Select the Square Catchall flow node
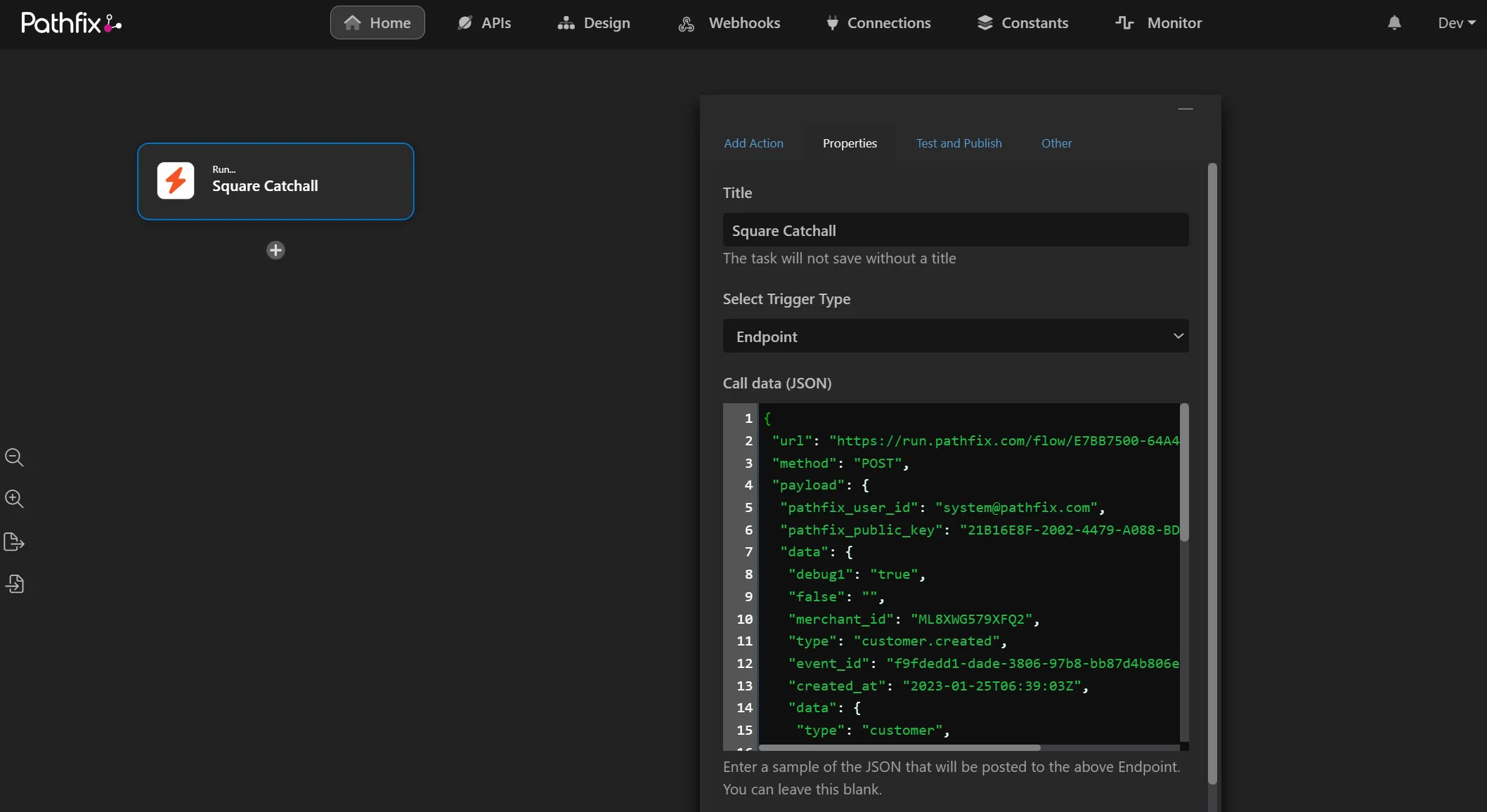Viewport: 1487px width, 812px height. click(x=275, y=181)
